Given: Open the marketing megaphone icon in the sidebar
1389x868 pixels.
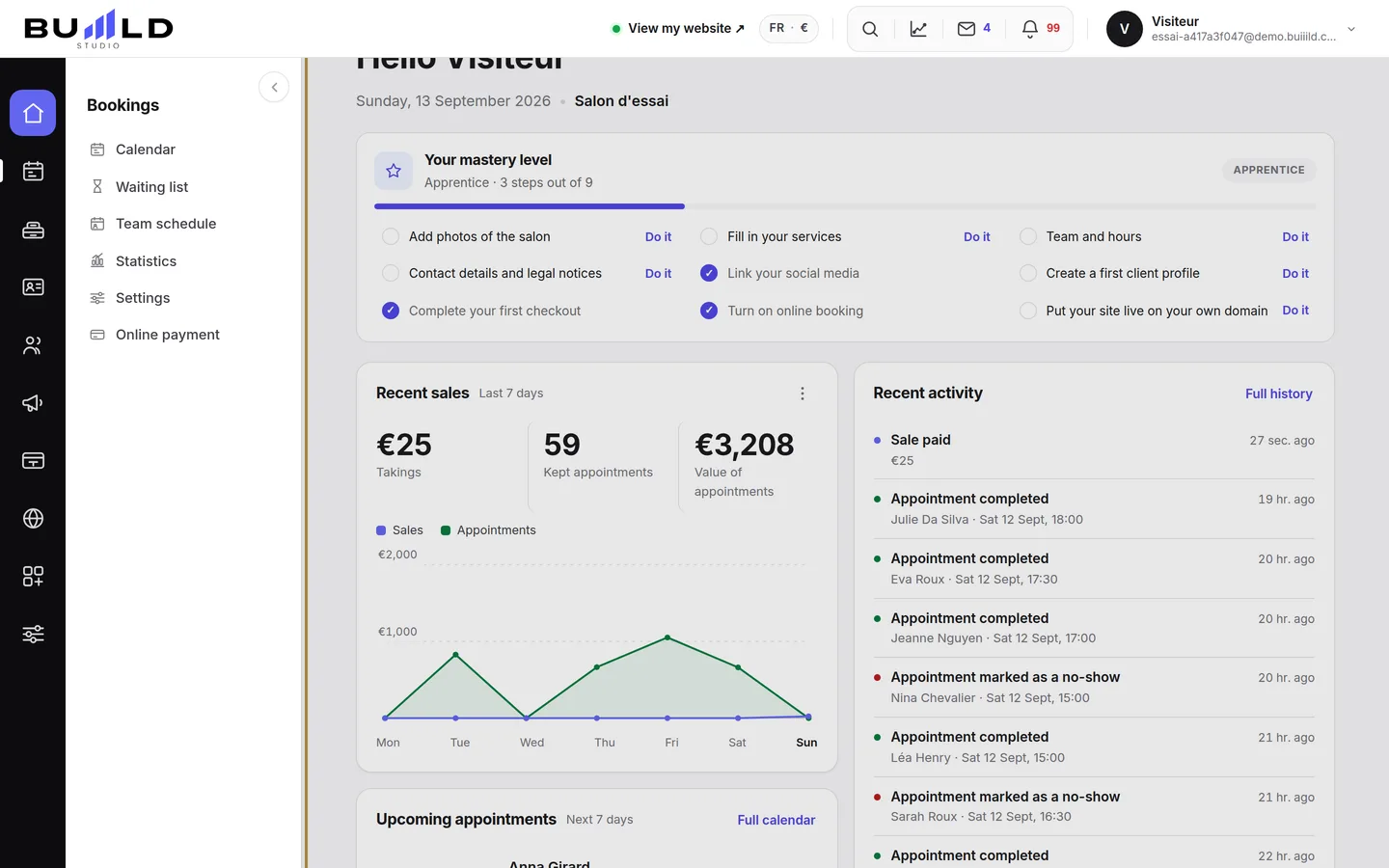Looking at the screenshot, I should (x=33, y=403).
